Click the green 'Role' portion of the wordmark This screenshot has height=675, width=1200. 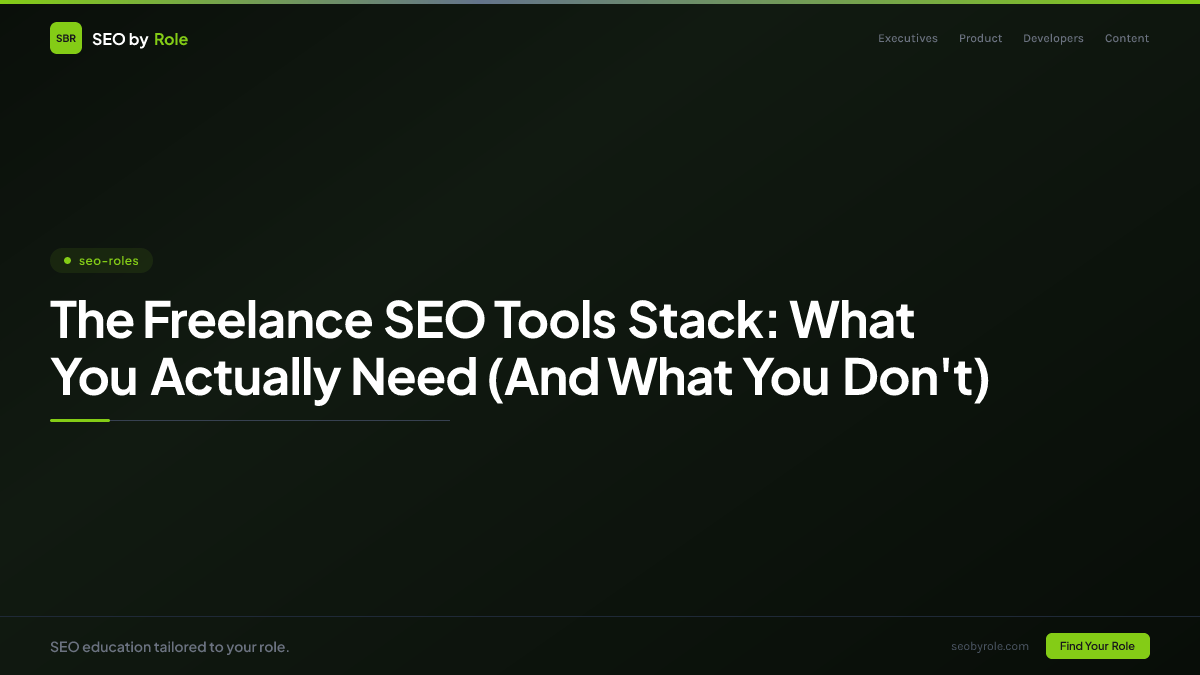[170, 39]
